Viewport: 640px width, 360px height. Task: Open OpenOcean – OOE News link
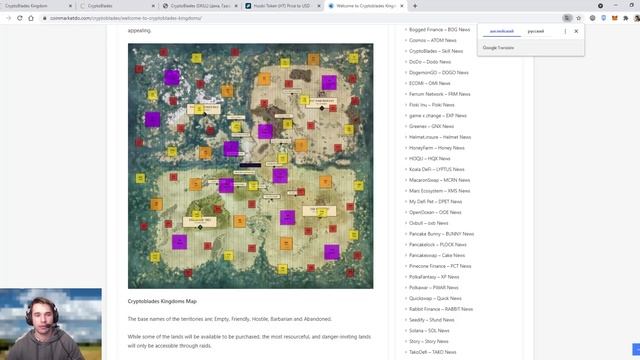(435, 212)
